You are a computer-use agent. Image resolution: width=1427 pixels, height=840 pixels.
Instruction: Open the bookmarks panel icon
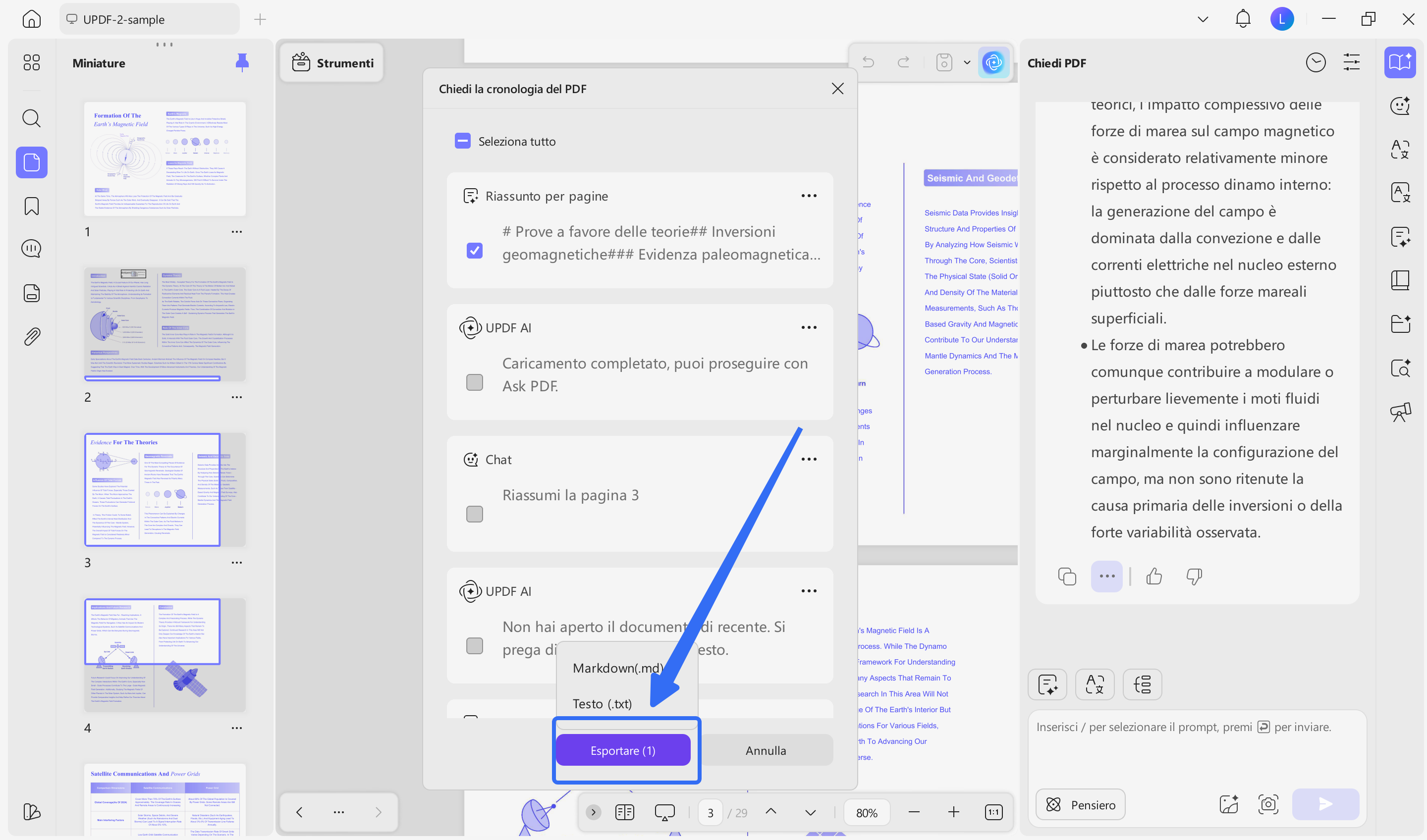(31, 206)
